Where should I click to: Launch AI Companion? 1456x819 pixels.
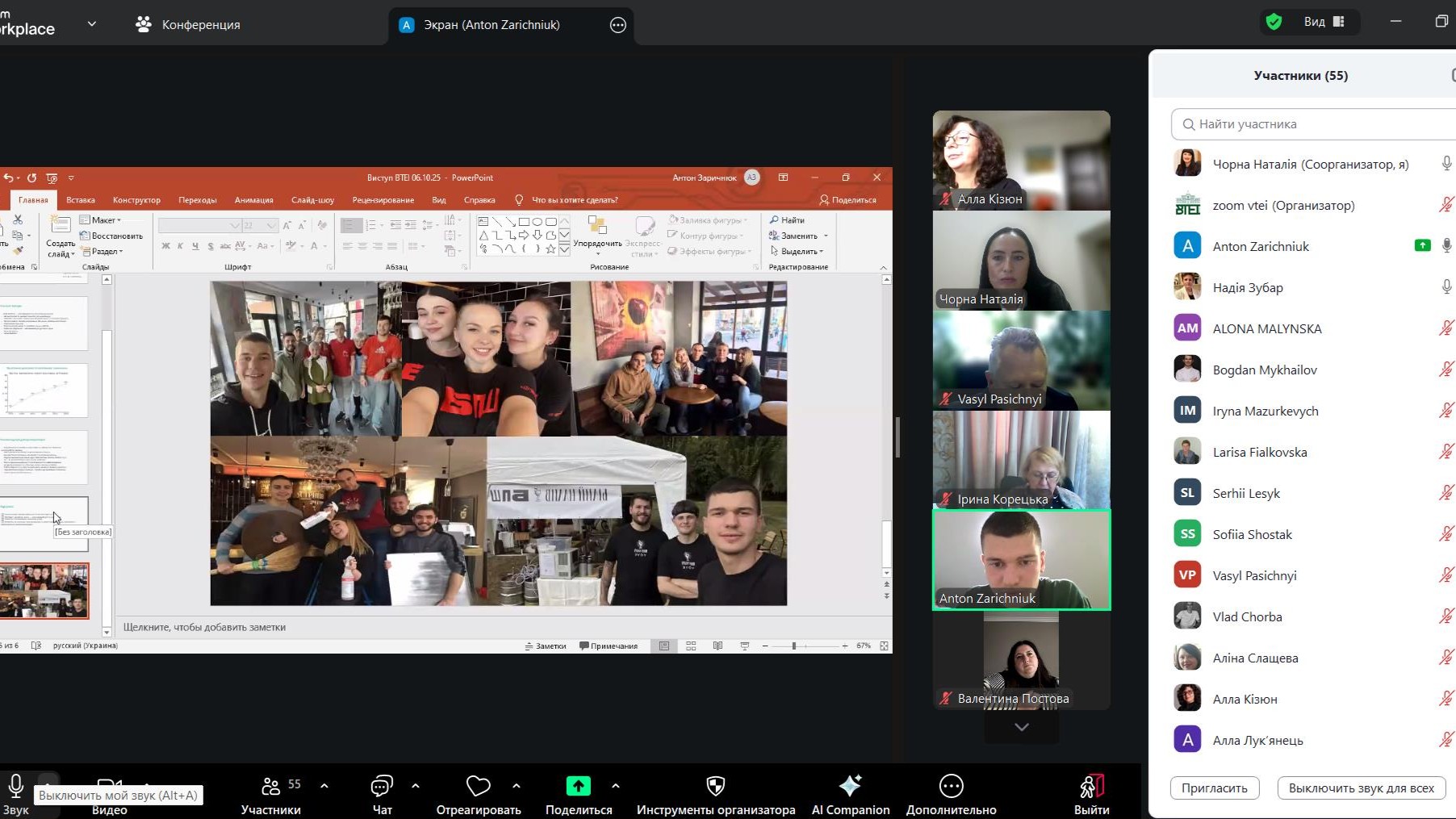click(850, 786)
